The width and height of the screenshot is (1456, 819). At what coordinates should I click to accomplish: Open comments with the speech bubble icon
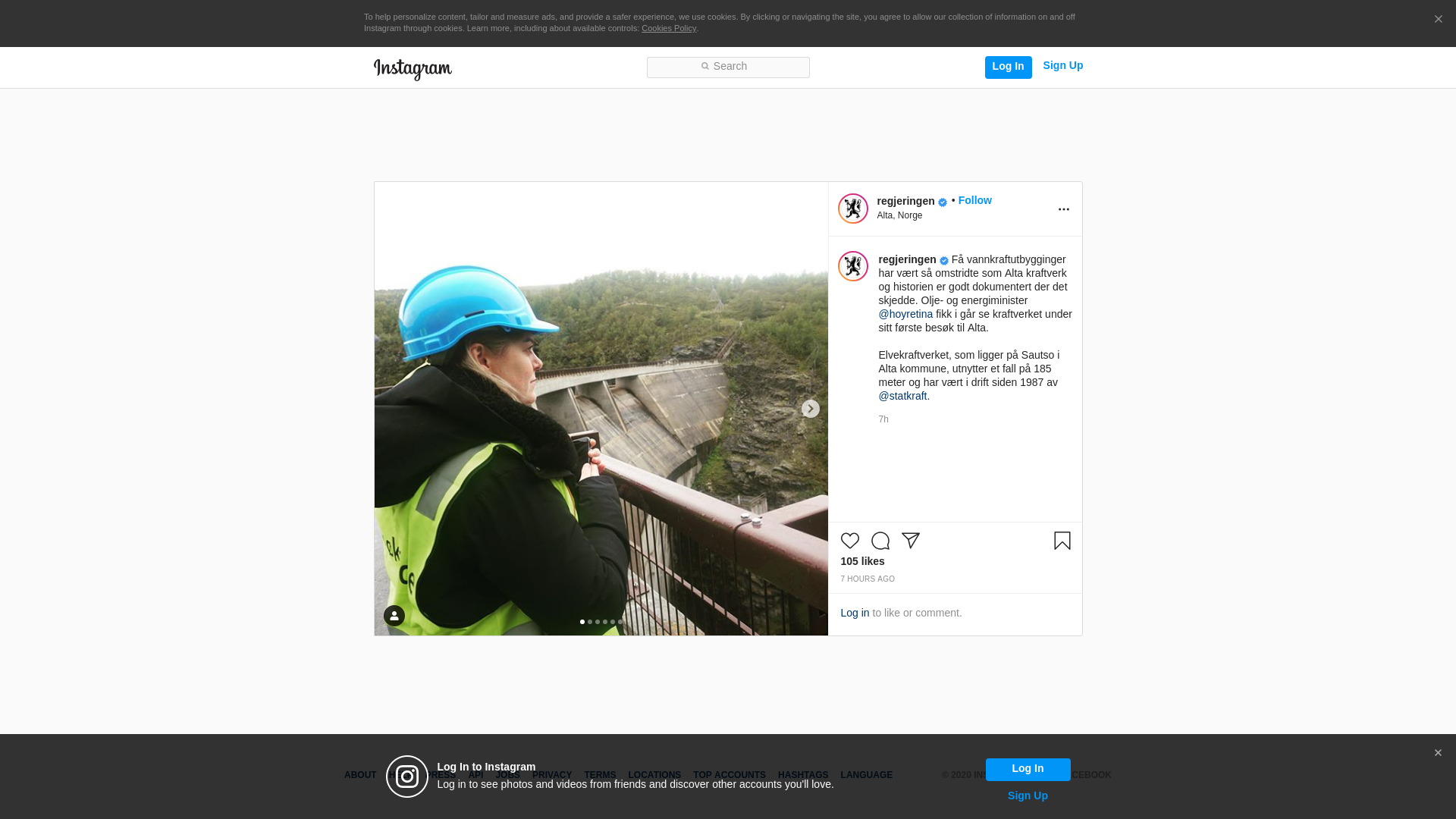(x=880, y=541)
